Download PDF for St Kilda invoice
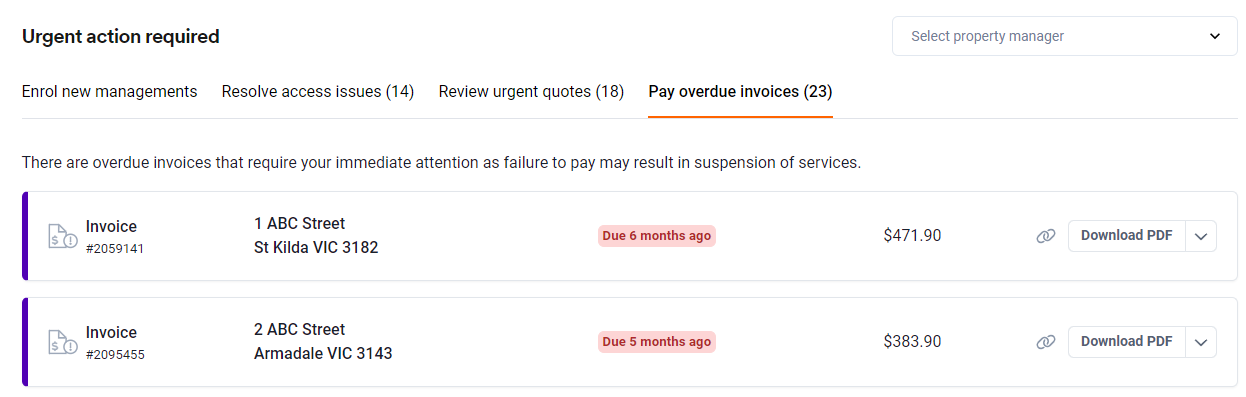The height and width of the screenshot is (397, 1246). (x=1127, y=236)
